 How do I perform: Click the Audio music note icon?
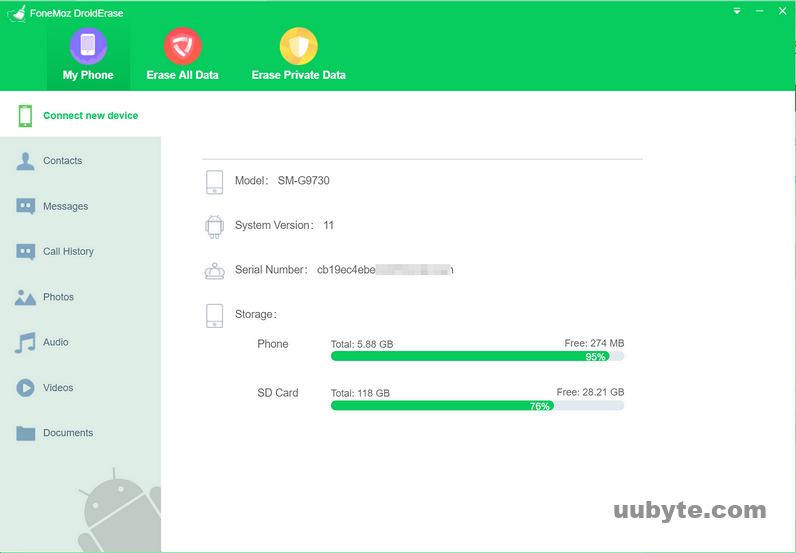coord(25,343)
